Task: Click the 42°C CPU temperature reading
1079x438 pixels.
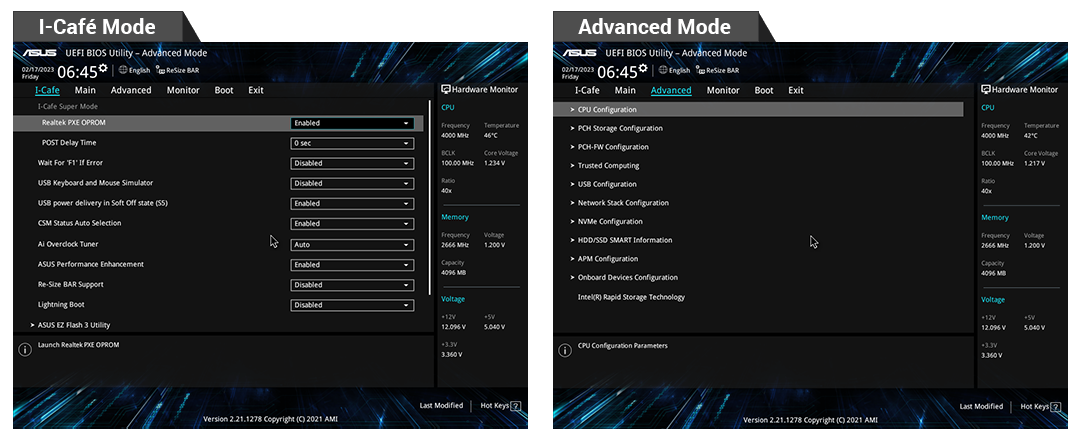Action: coord(1033,135)
